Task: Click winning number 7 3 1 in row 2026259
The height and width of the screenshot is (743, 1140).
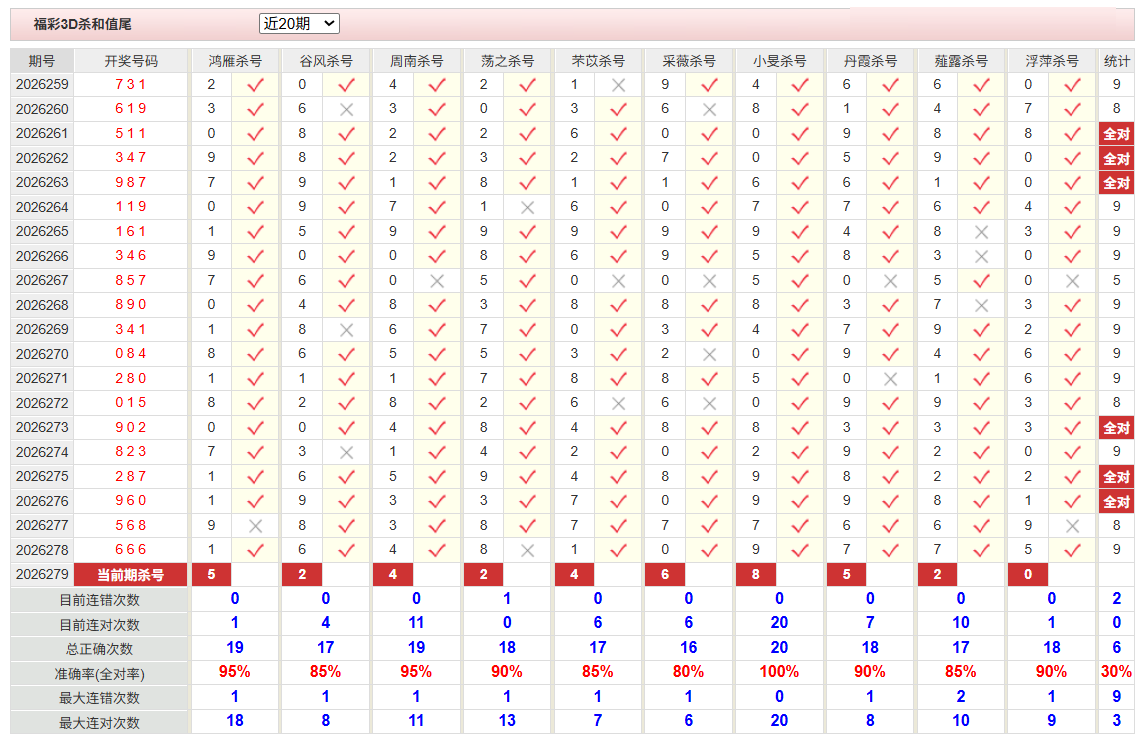Action: pos(131,84)
